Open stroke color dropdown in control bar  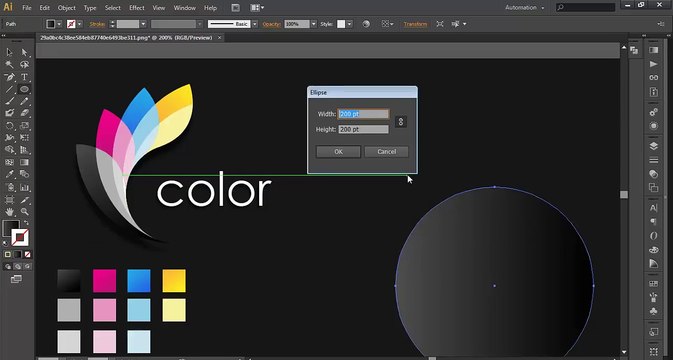[79, 24]
